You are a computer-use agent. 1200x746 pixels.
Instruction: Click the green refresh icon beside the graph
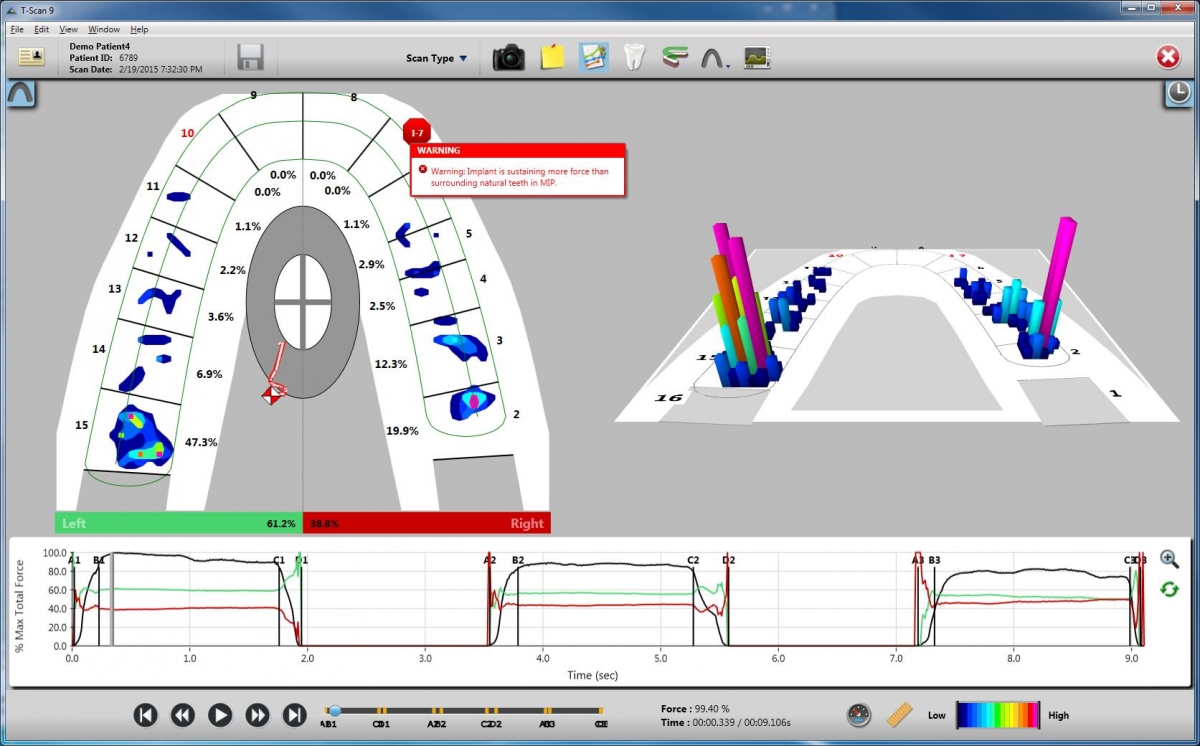click(1168, 589)
